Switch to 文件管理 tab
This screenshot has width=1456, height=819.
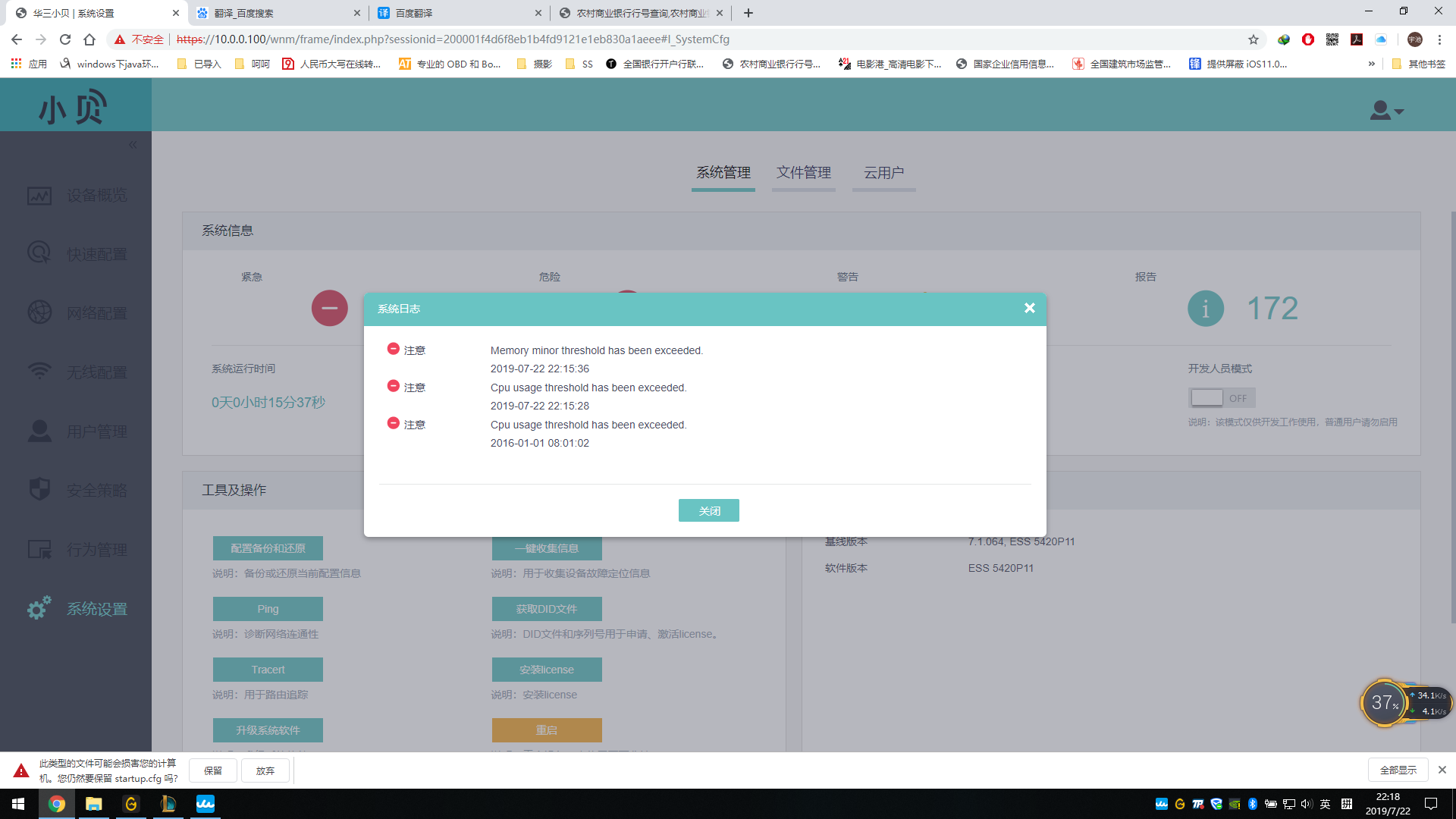tap(803, 173)
